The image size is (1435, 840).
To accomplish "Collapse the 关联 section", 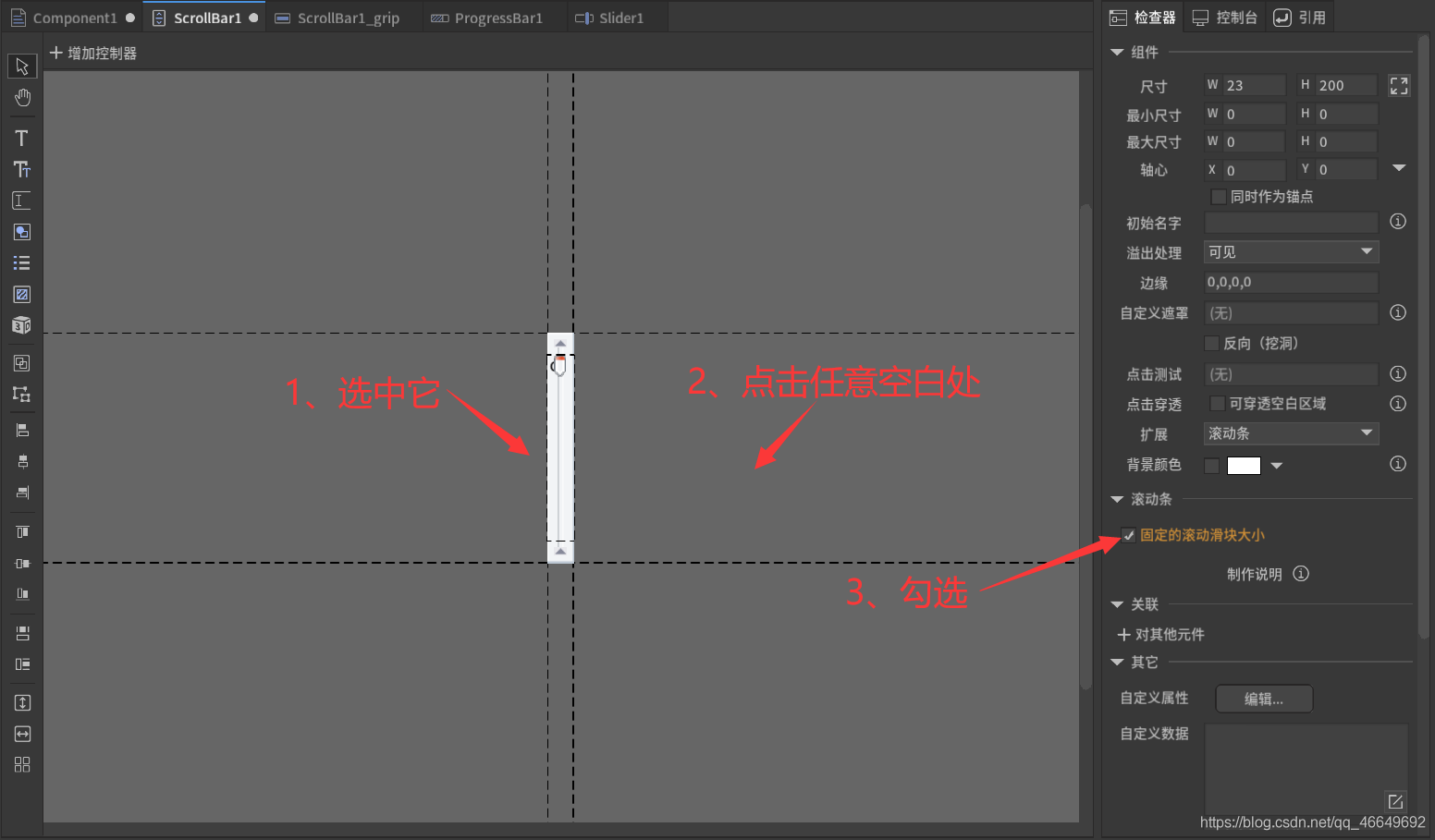I will click(x=1117, y=604).
